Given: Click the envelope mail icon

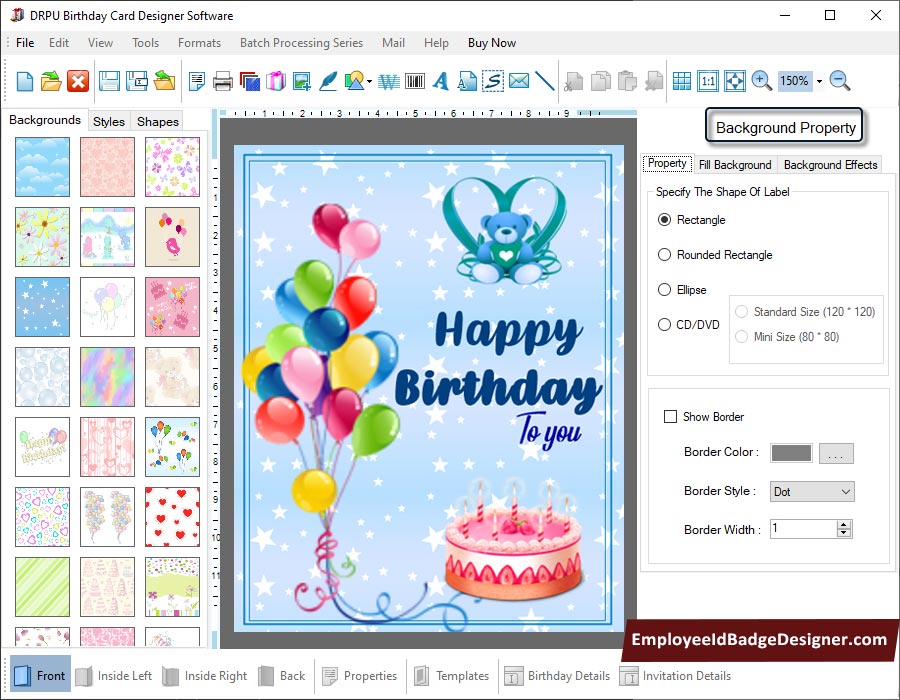Looking at the screenshot, I should pos(519,81).
